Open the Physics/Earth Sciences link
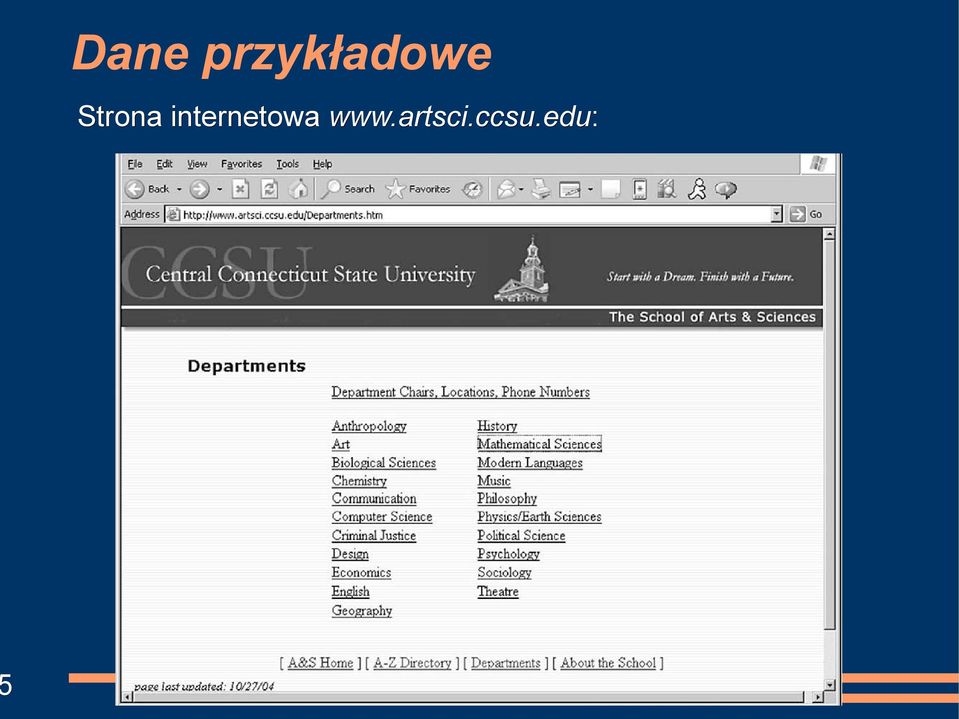 point(539,517)
